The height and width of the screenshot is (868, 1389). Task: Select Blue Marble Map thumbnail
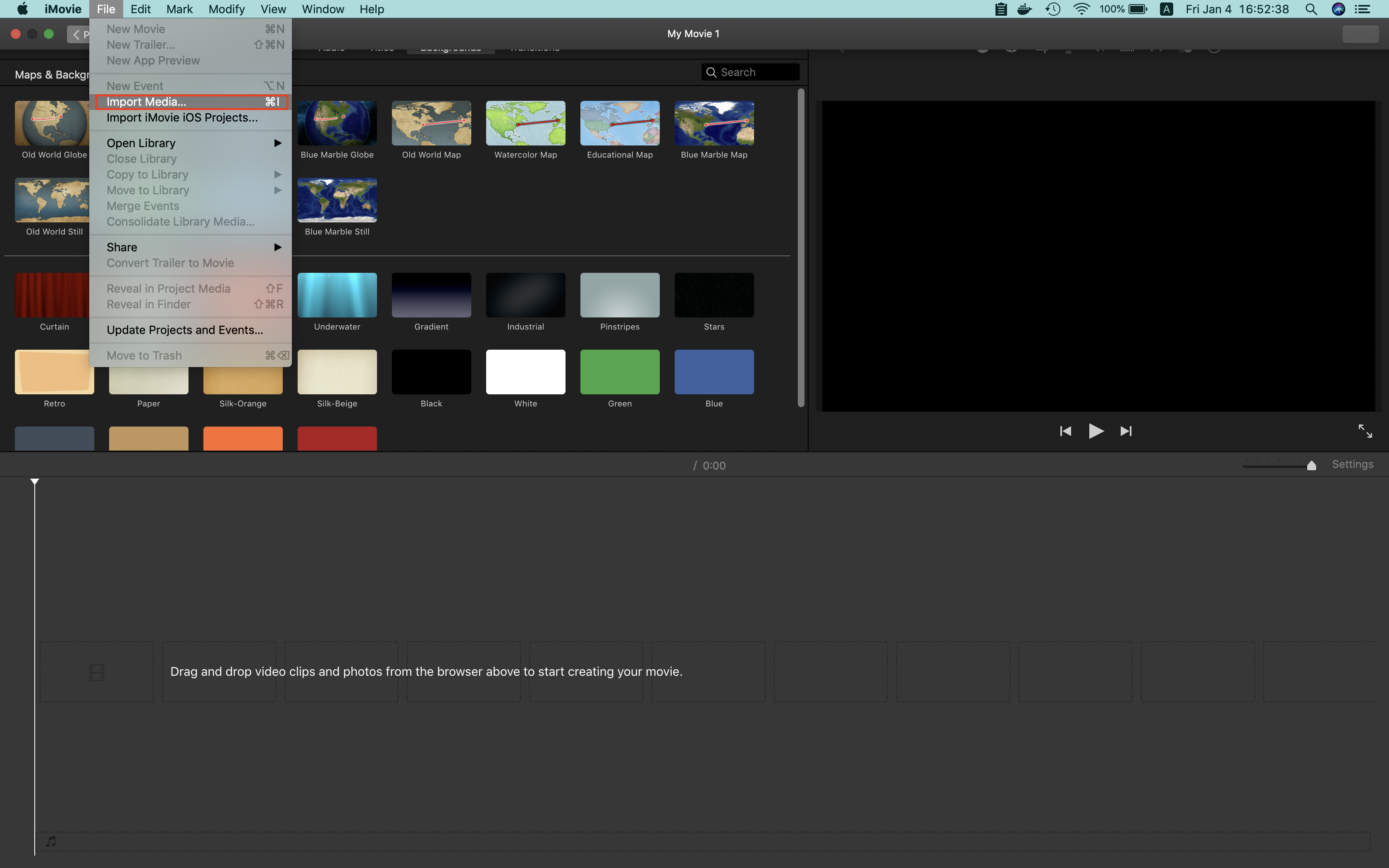pos(714,124)
